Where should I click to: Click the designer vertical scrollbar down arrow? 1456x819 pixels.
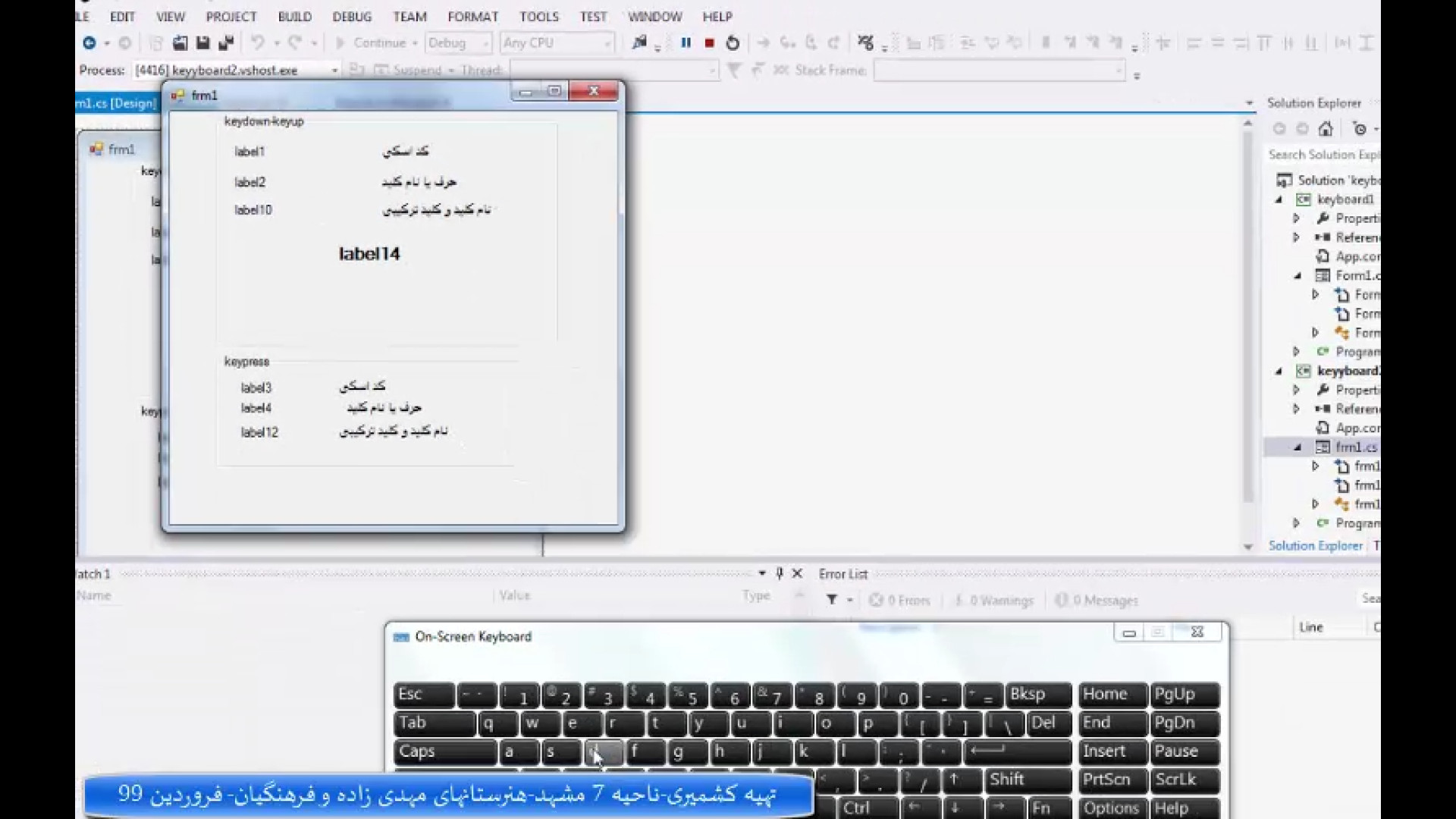[x=1248, y=547]
